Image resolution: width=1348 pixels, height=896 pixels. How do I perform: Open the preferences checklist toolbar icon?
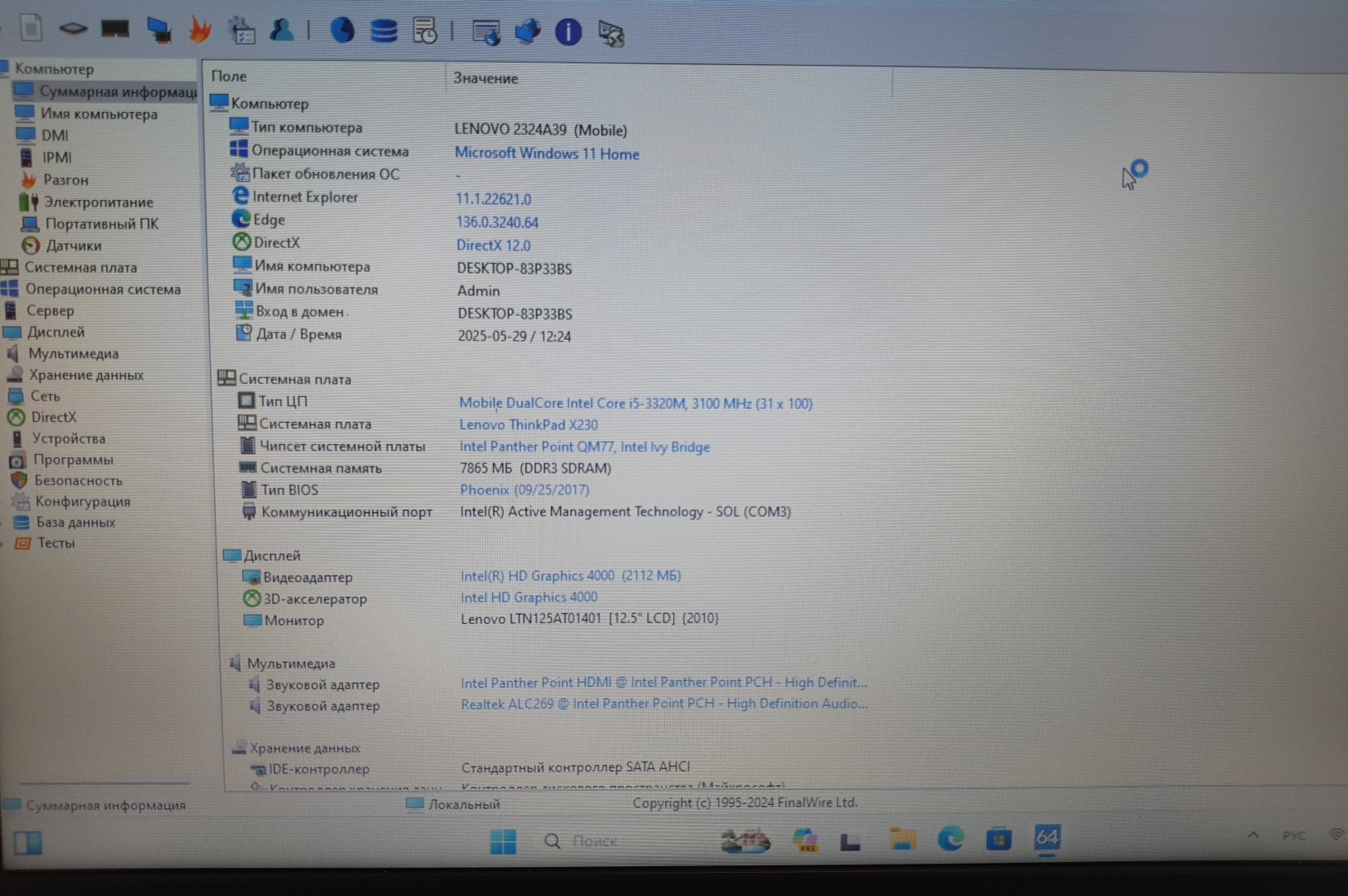click(x=242, y=31)
